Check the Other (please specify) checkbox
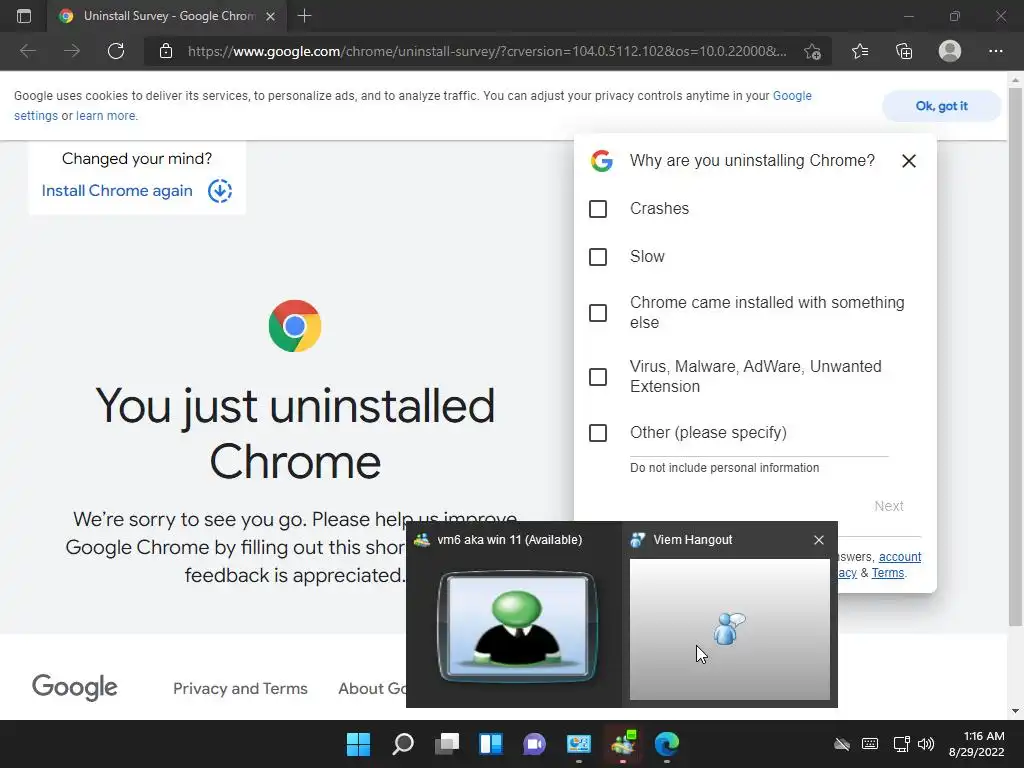This screenshot has width=1024, height=768. click(598, 433)
